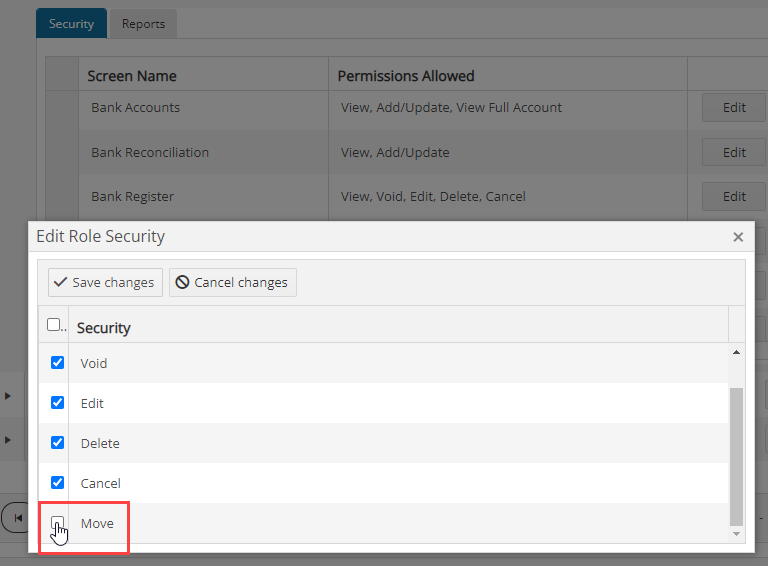
Task: Toggle the select-all Security header checkbox
Action: coord(53,325)
